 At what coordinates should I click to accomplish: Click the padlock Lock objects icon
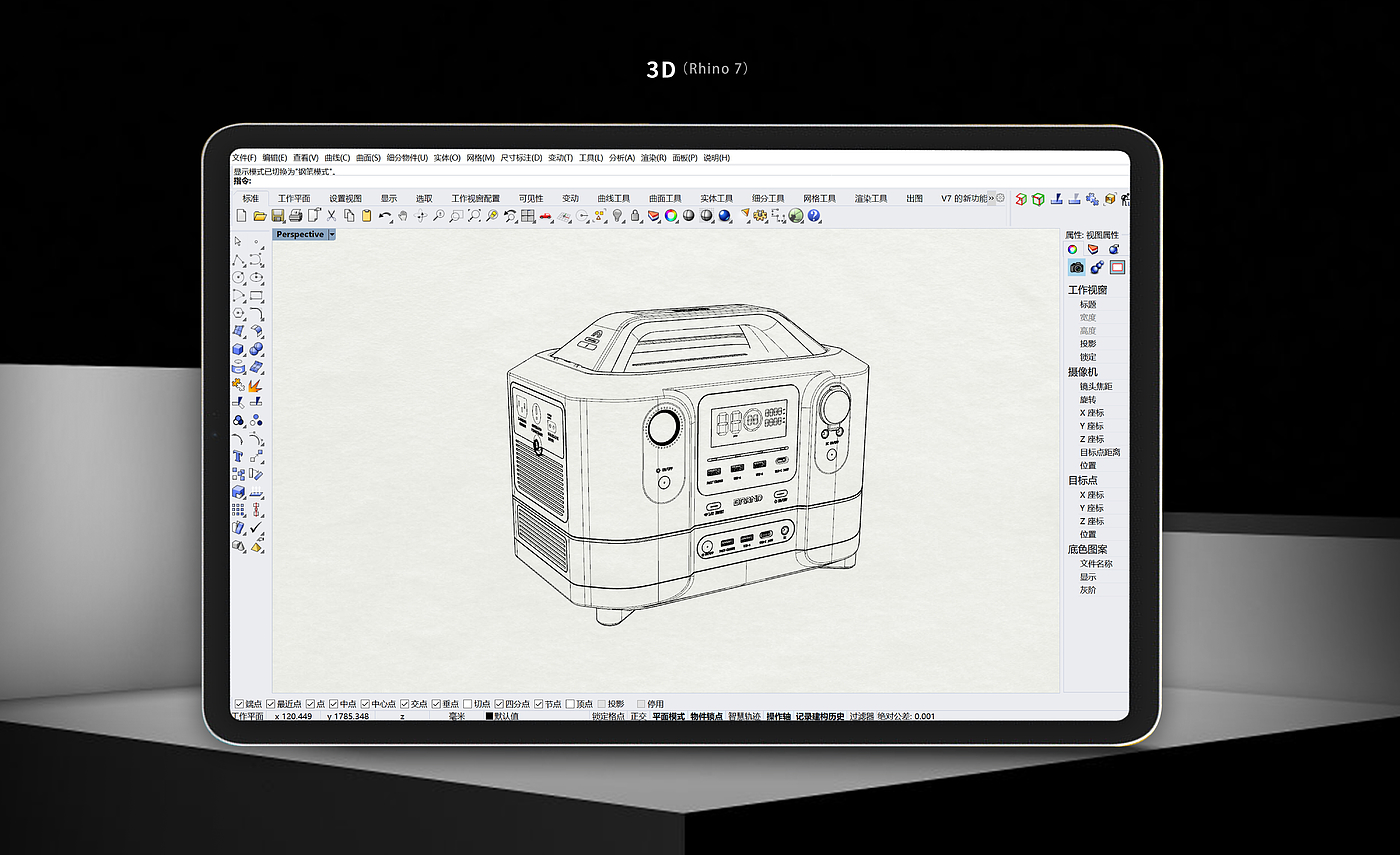(635, 216)
